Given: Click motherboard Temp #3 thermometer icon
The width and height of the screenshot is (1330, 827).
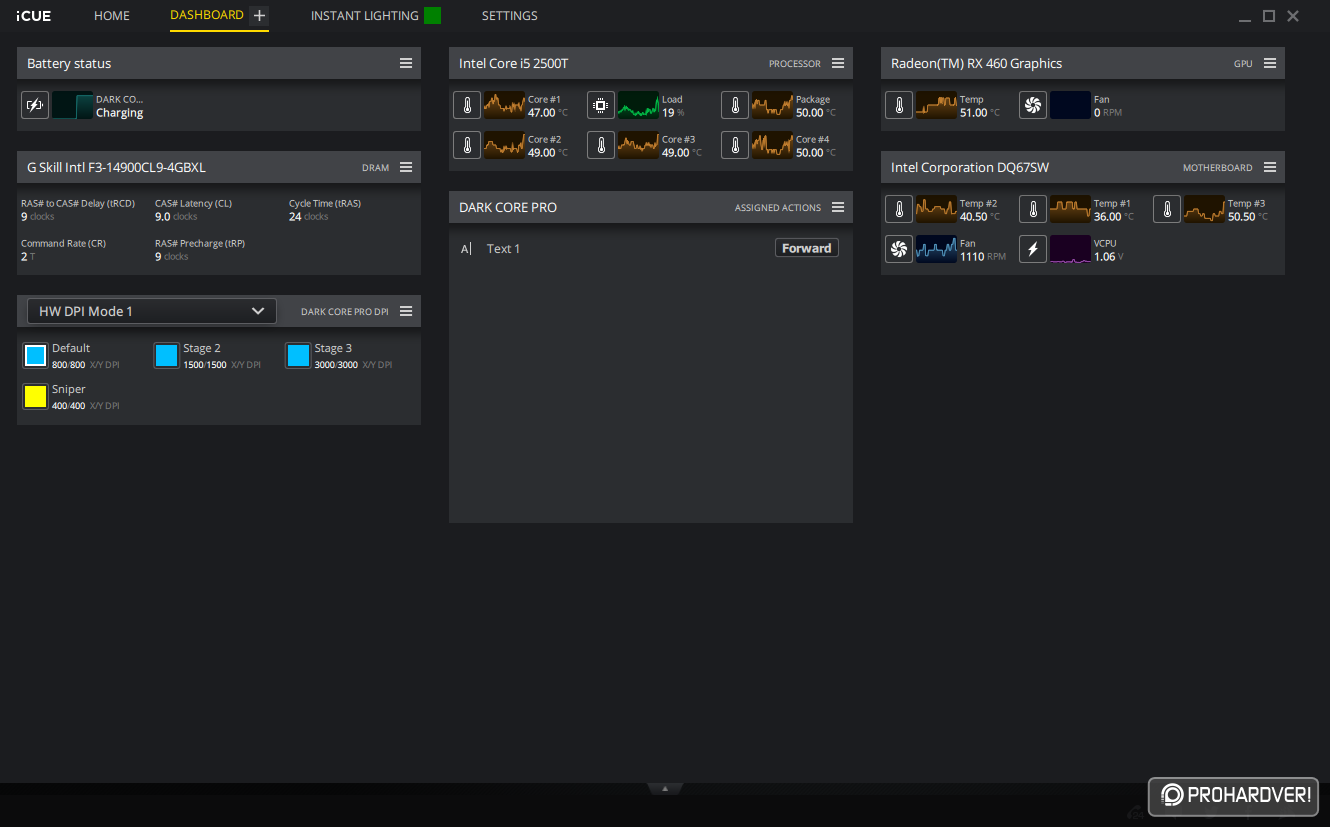Looking at the screenshot, I should point(1167,209).
